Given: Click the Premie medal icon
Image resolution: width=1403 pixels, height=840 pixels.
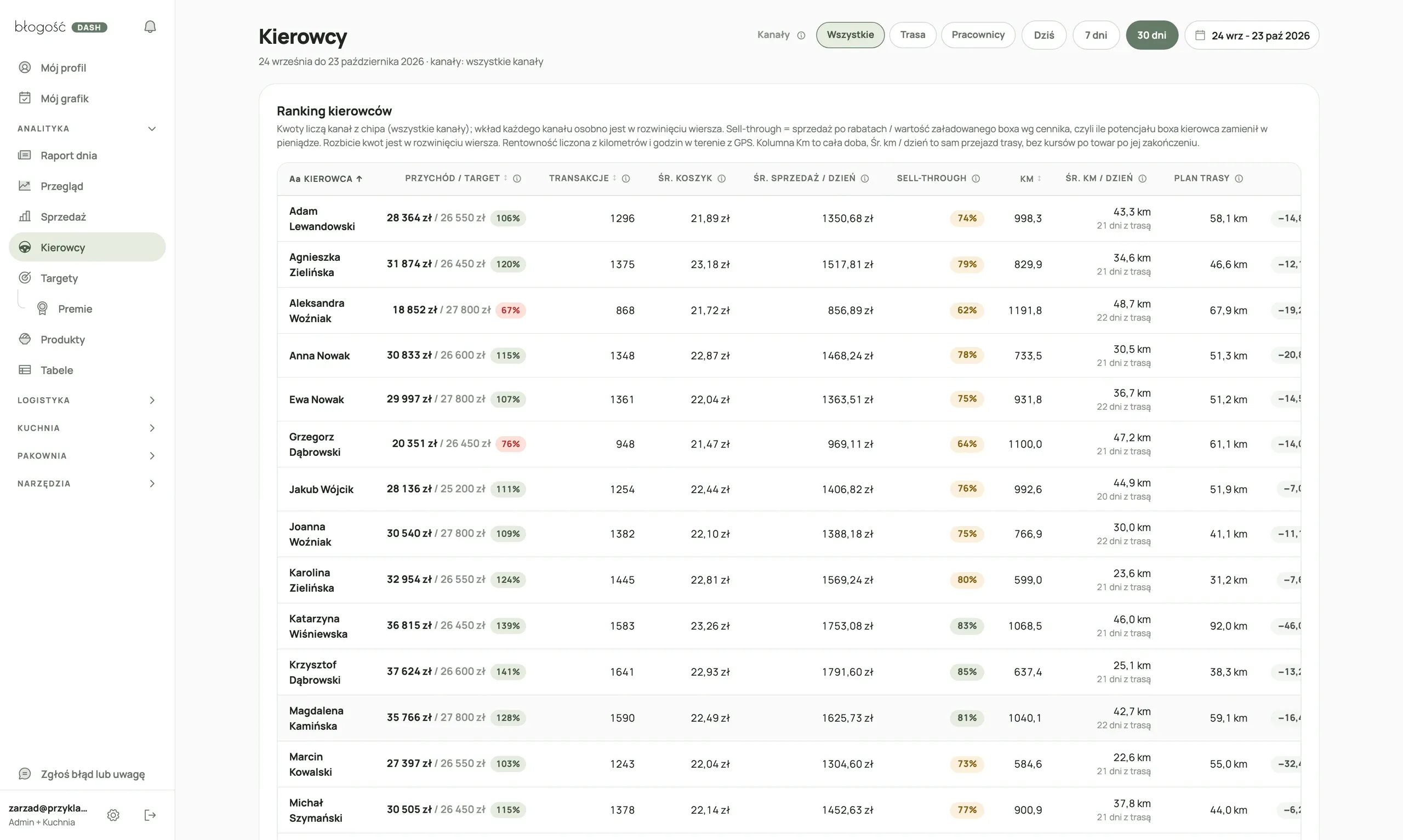Looking at the screenshot, I should [x=42, y=308].
